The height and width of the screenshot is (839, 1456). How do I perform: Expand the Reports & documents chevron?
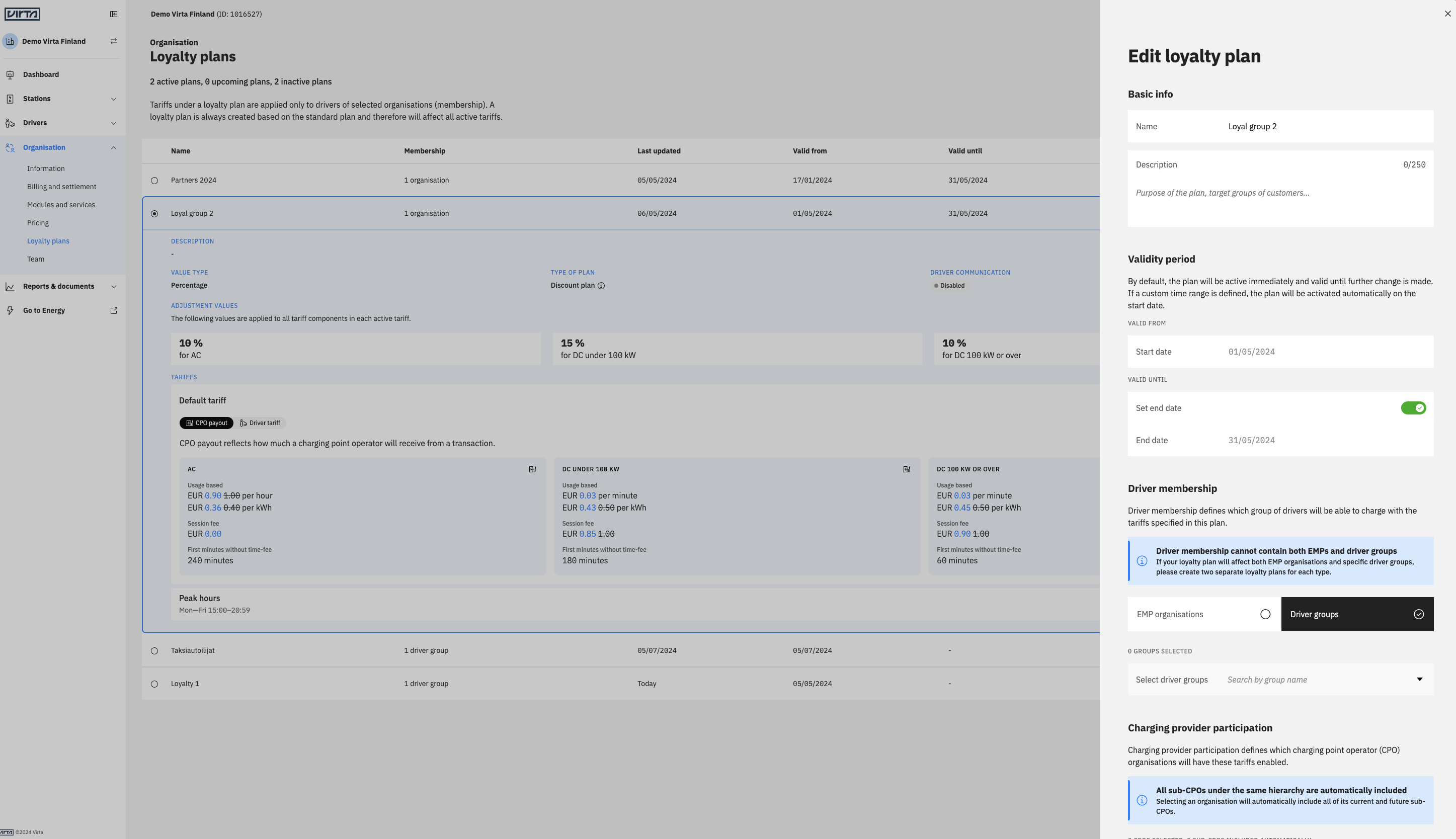point(114,286)
